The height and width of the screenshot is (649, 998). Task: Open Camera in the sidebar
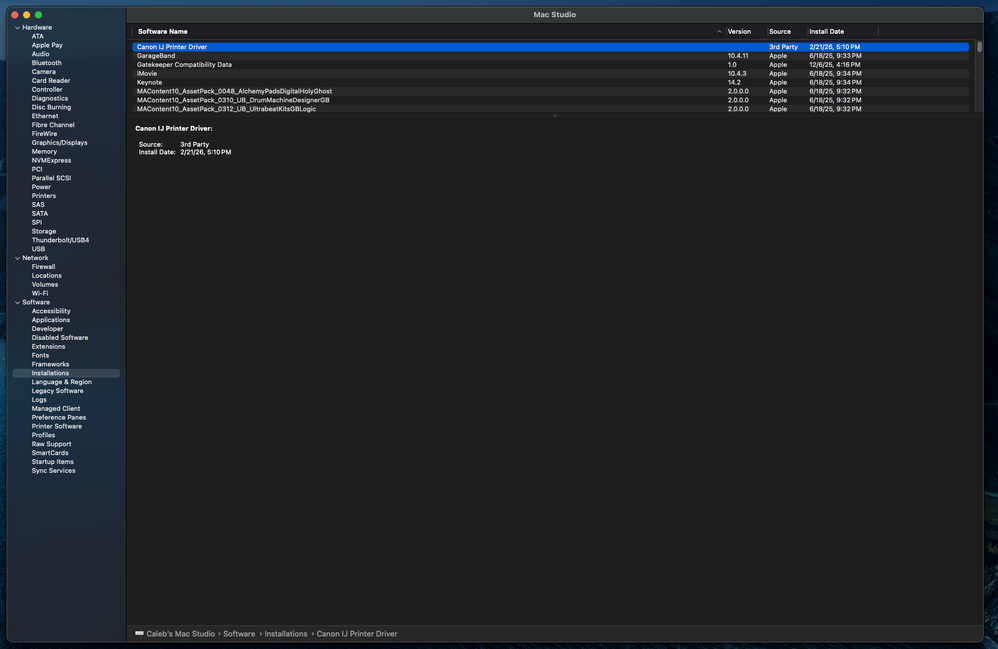click(x=43, y=72)
